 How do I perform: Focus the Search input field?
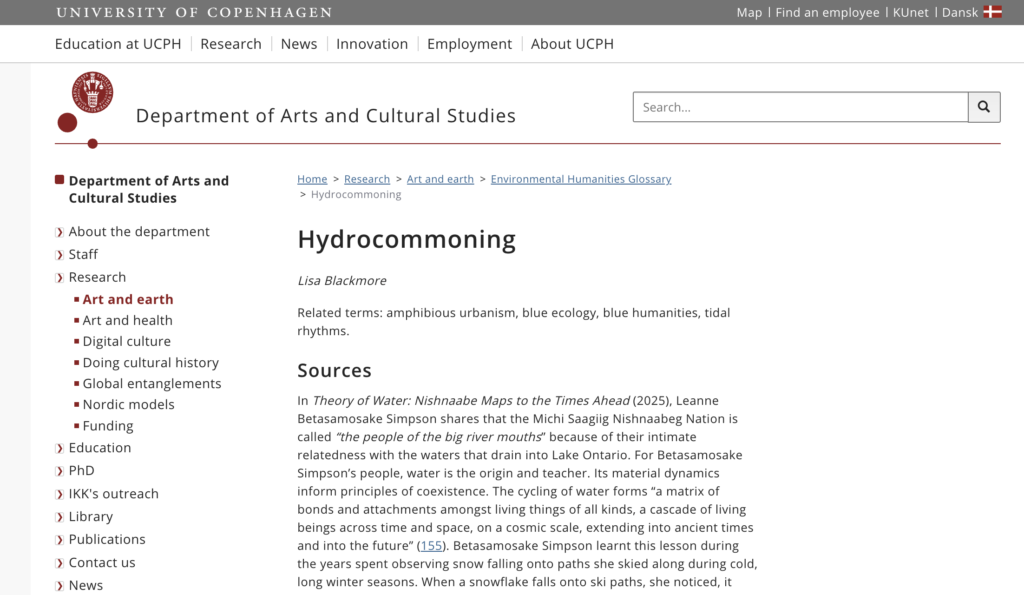coord(800,107)
